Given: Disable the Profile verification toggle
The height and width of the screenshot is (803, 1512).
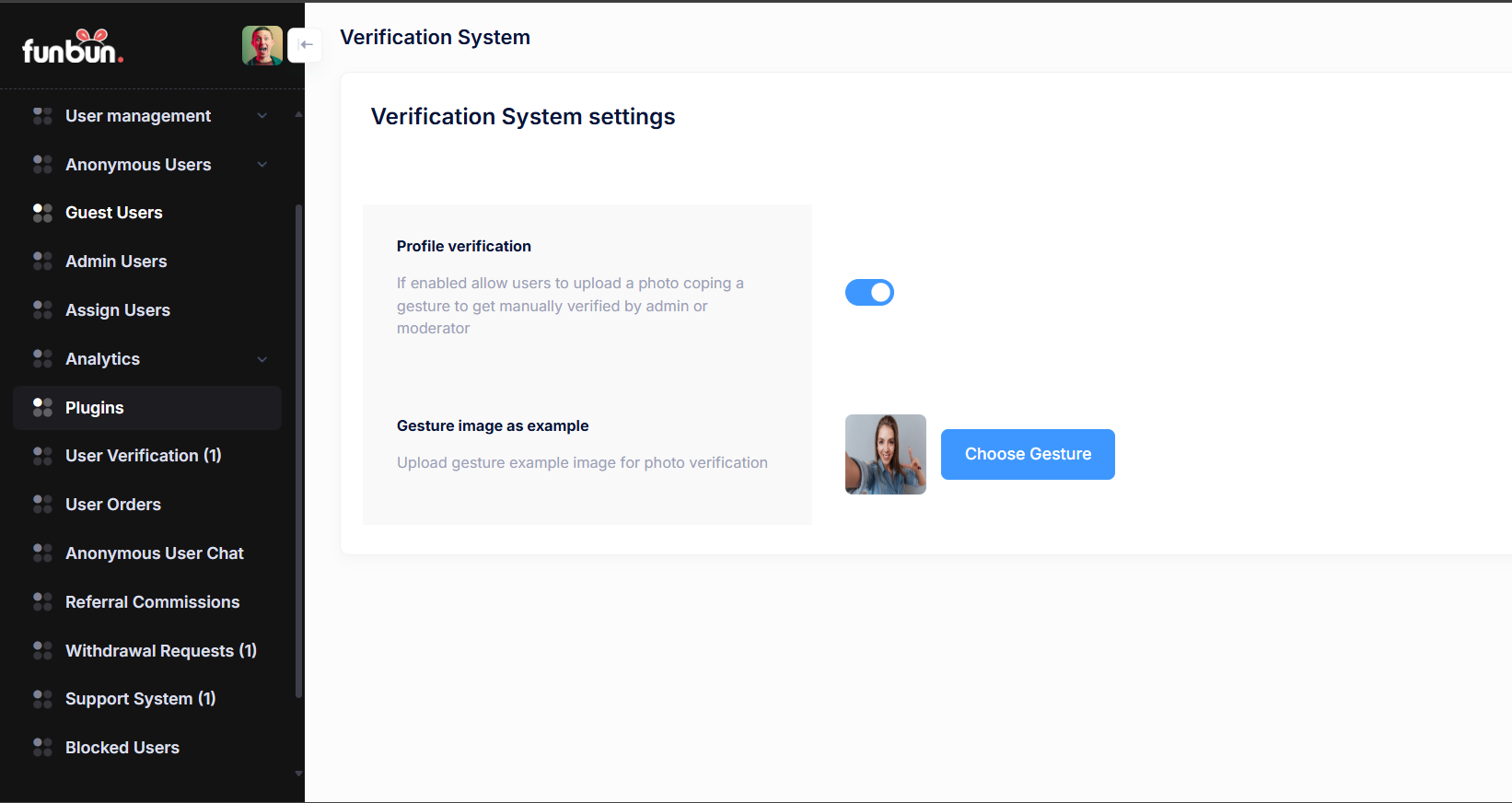Looking at the screenshot, I should (x=869, y=293).
